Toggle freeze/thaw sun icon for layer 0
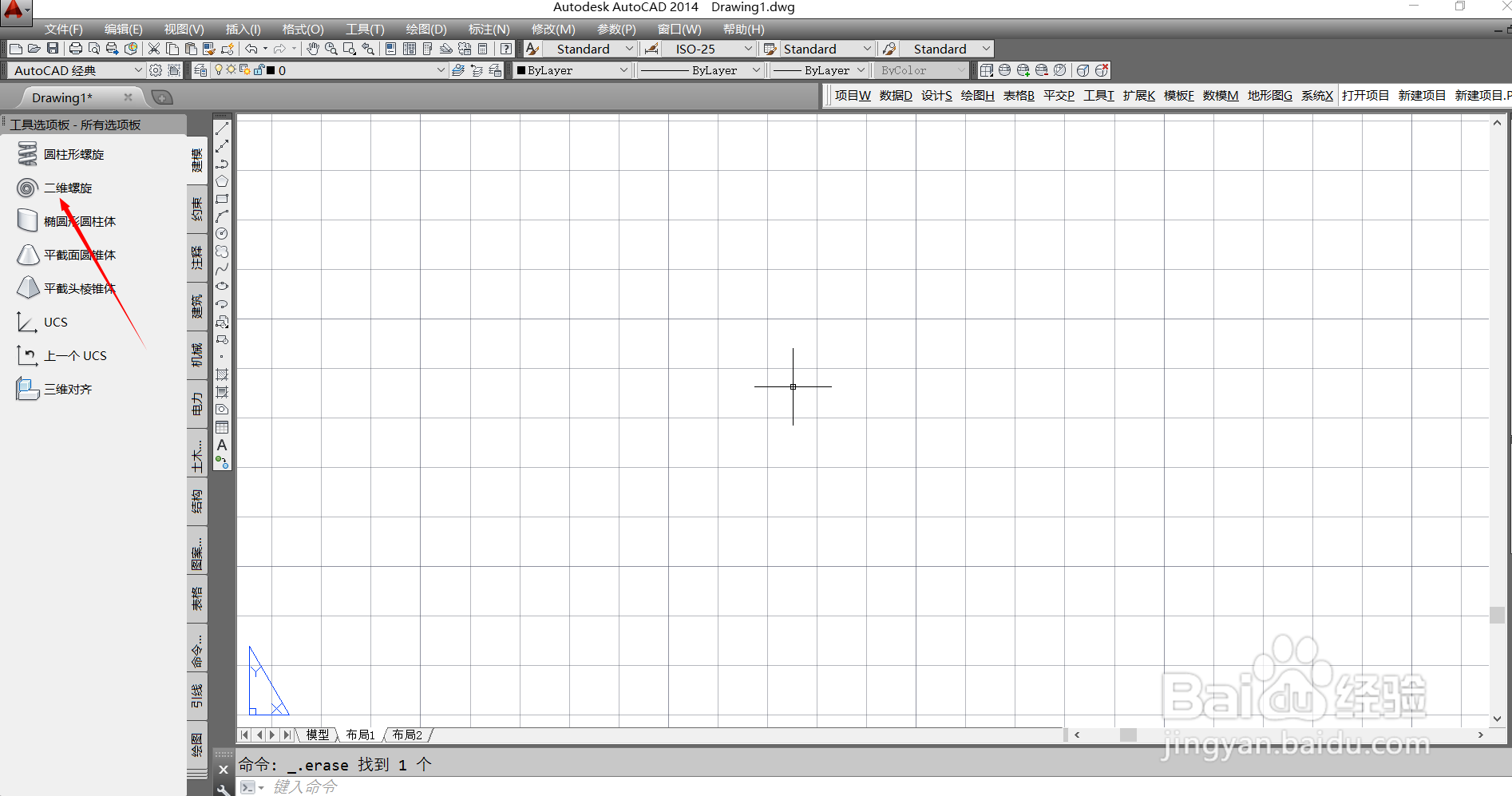 click(231, 70)
